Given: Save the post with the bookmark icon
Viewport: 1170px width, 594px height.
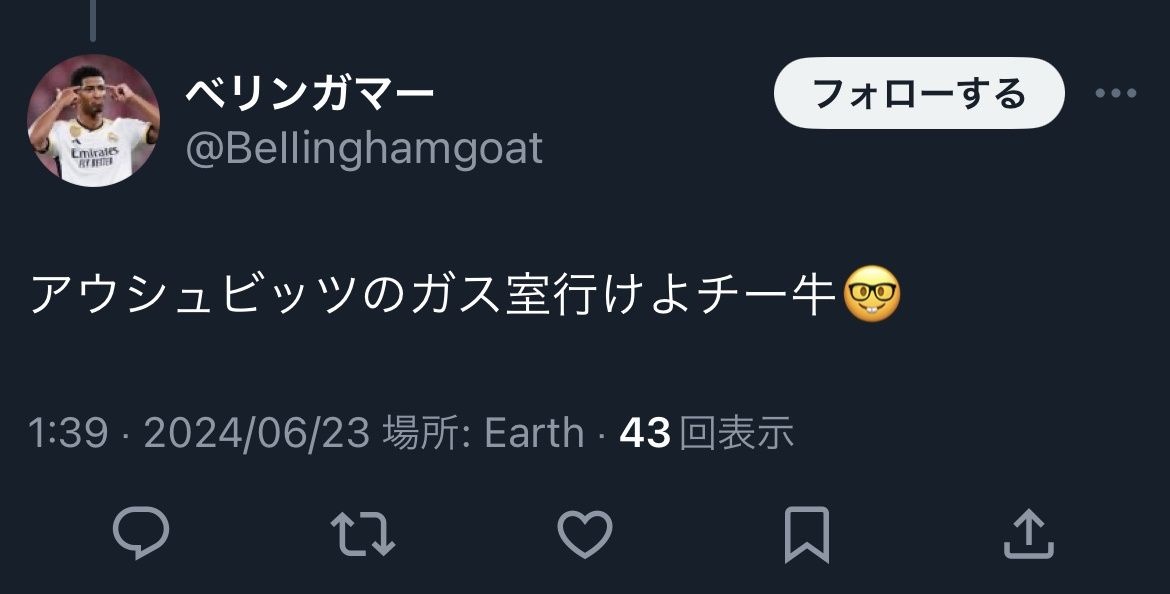Looking at the screenshot, I should click(x=807, y=534).
